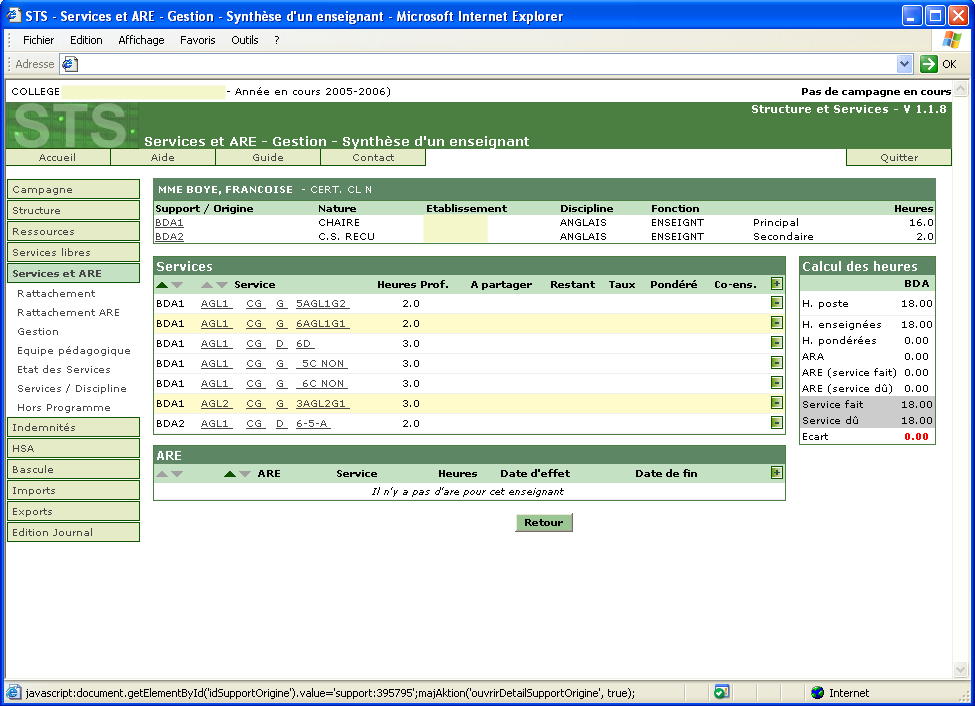Open Indemnités in the sidebar
Screen dimensions: 975x706
click(x=73, y=427)
